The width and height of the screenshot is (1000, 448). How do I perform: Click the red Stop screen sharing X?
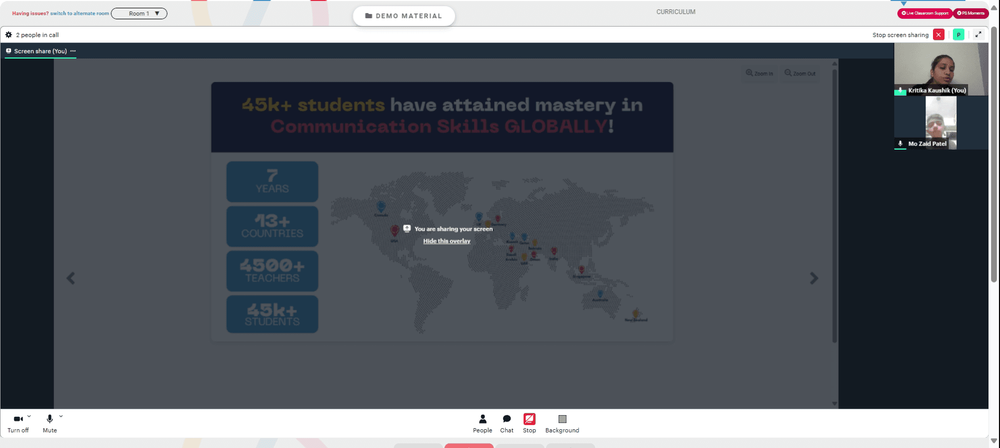[x=938, y=35]
